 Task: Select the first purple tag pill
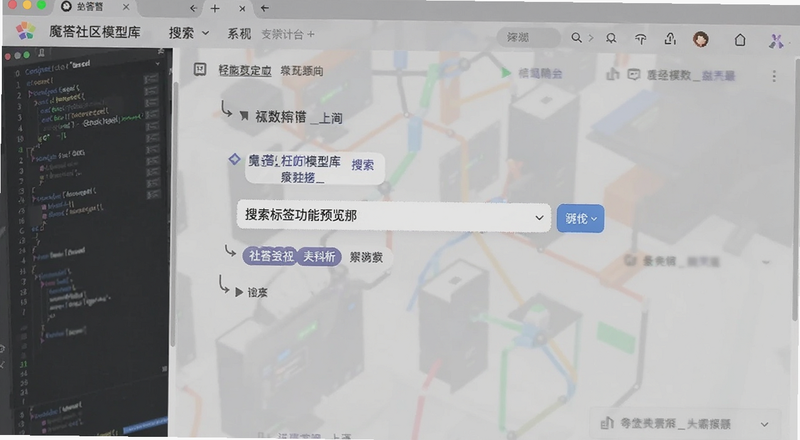pos(270,256)
